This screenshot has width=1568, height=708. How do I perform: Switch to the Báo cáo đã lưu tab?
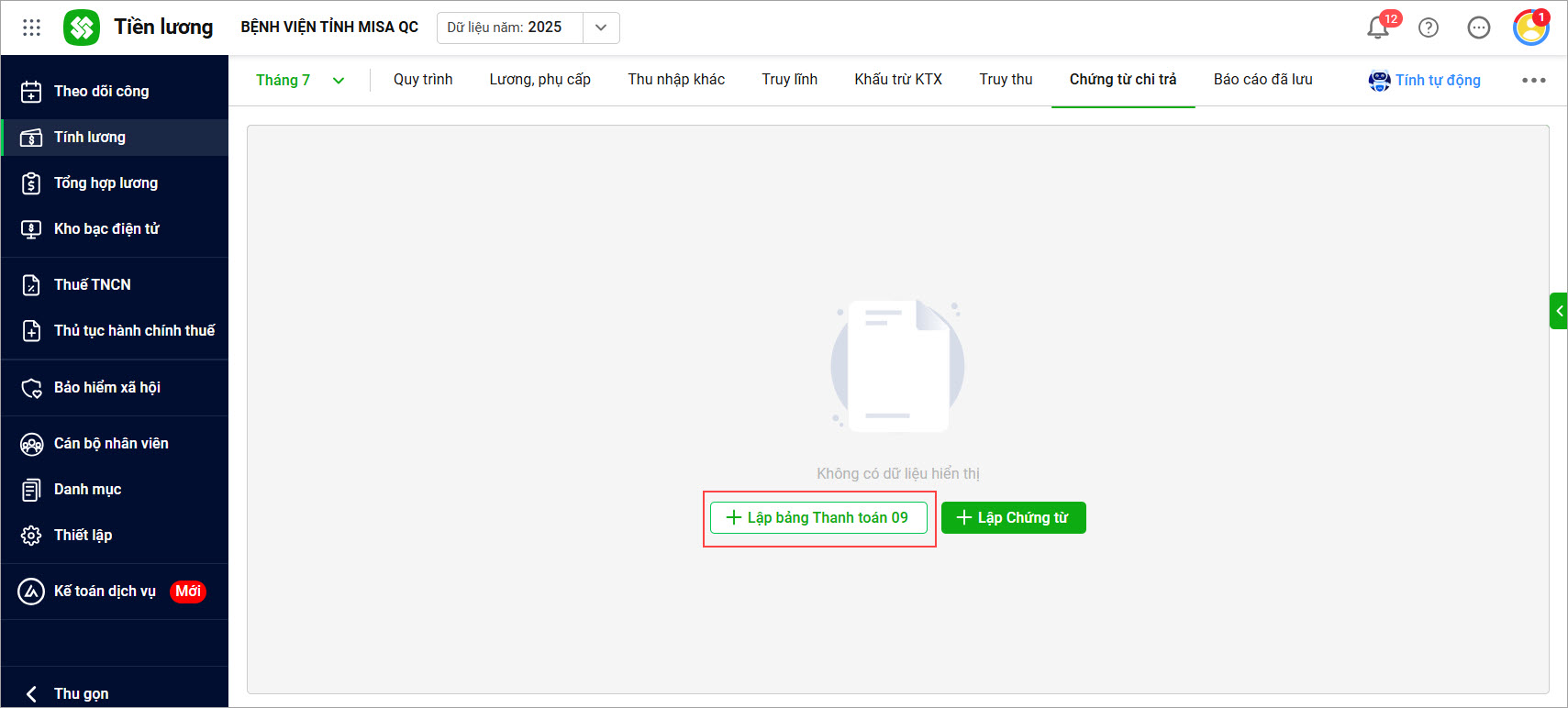click(1262, 80)
